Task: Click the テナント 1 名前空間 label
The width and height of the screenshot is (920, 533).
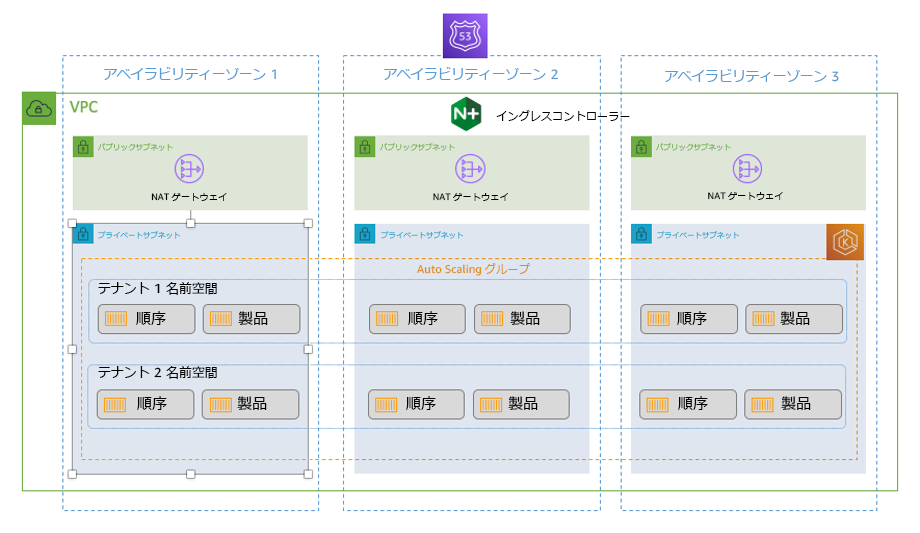Action: [157, 288]
